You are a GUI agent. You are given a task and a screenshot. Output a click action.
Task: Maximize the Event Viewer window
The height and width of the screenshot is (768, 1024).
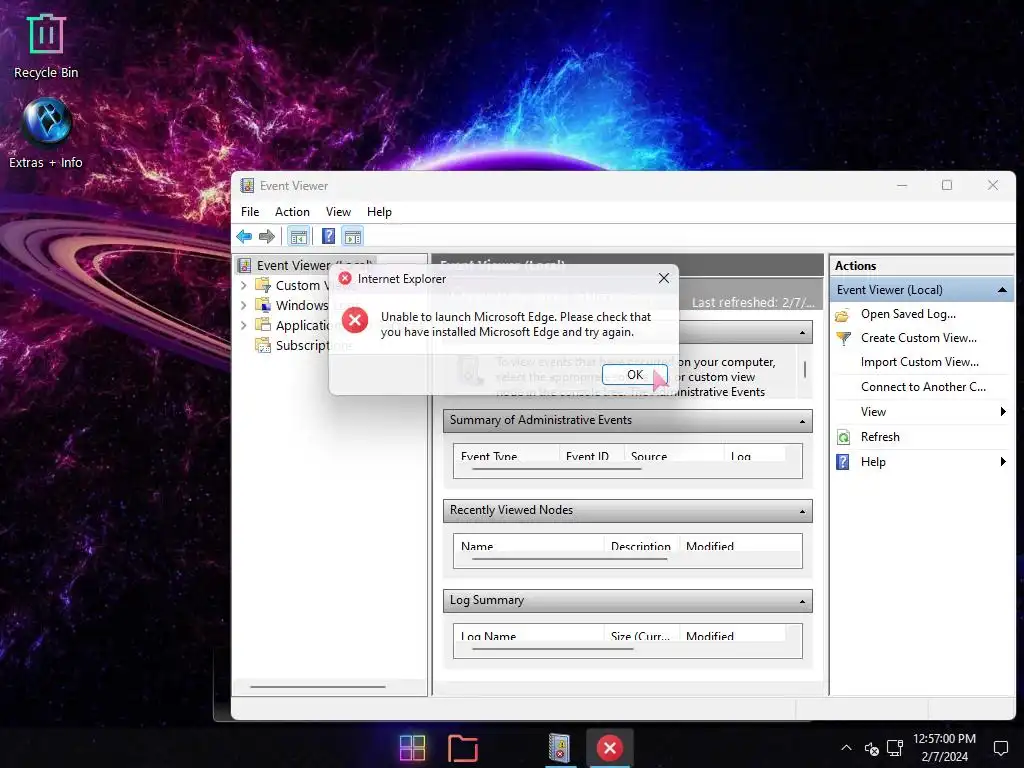tap(947, 185)
